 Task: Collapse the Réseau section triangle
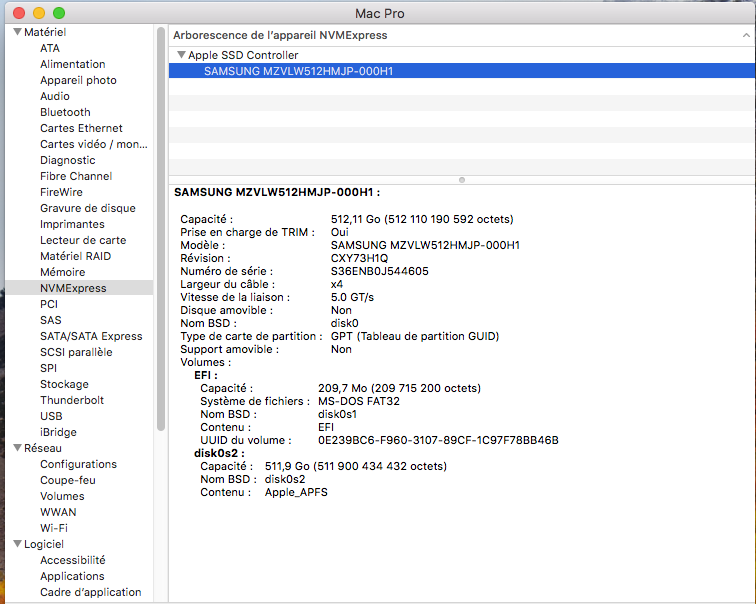[x=17, y=448]
